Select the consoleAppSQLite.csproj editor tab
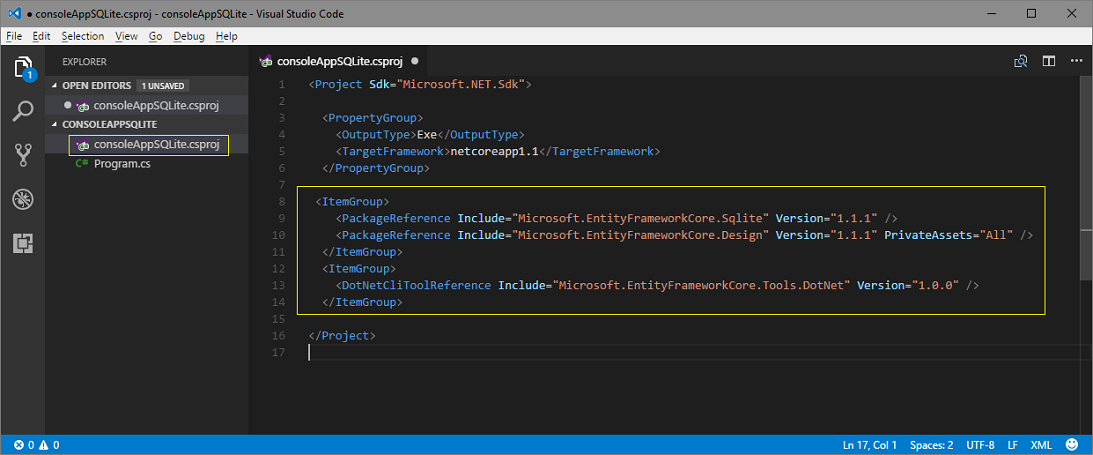Image resolution: width=1093 pixels, height=455 pixels. pos(338,61)
